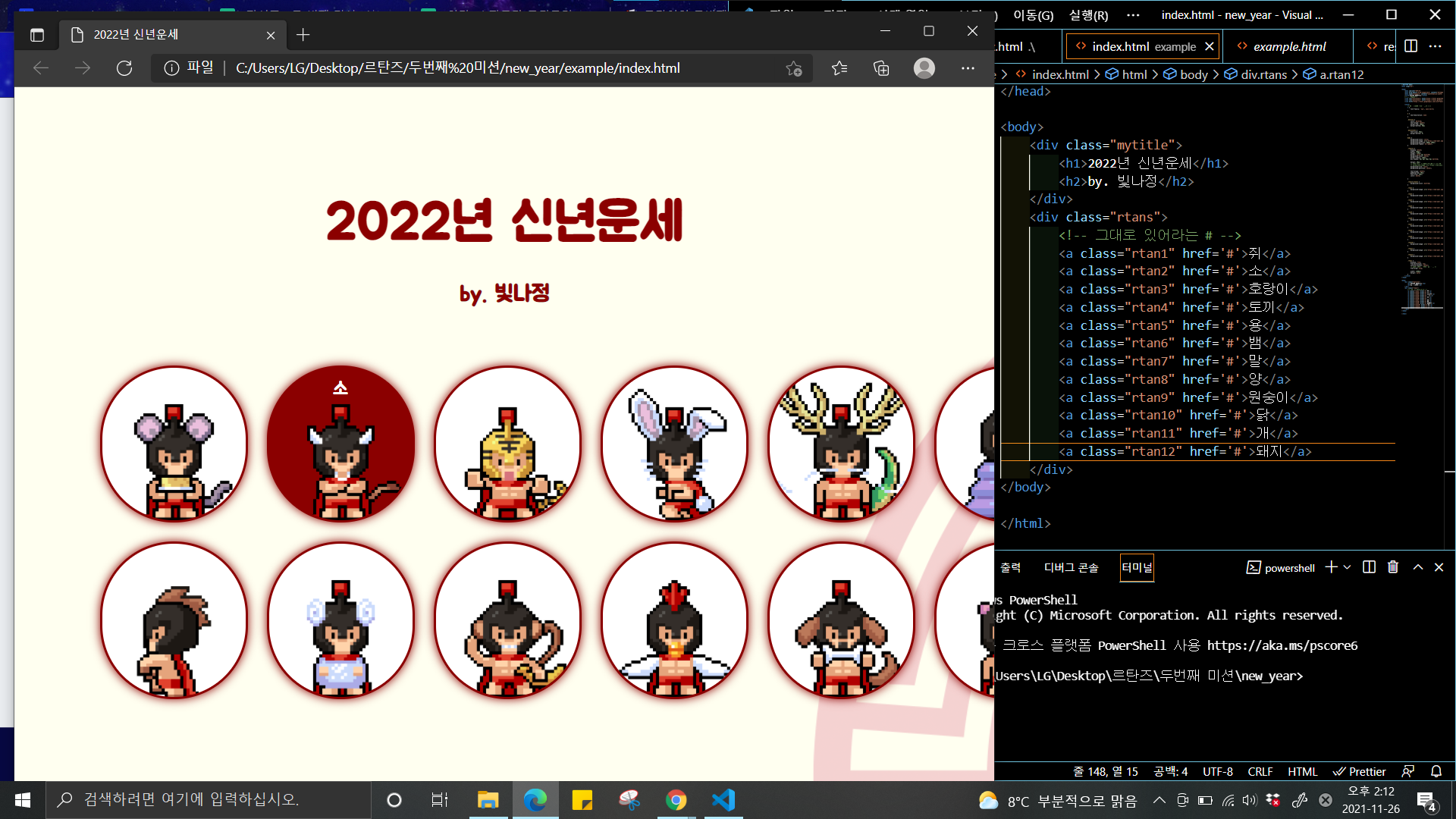Refresh the page in Edge

(124, 68)
